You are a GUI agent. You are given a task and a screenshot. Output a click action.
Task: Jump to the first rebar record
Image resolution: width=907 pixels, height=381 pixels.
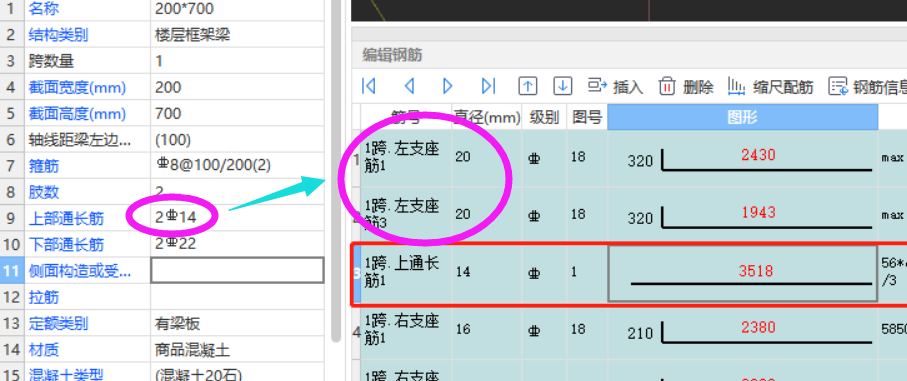(368, 86)
